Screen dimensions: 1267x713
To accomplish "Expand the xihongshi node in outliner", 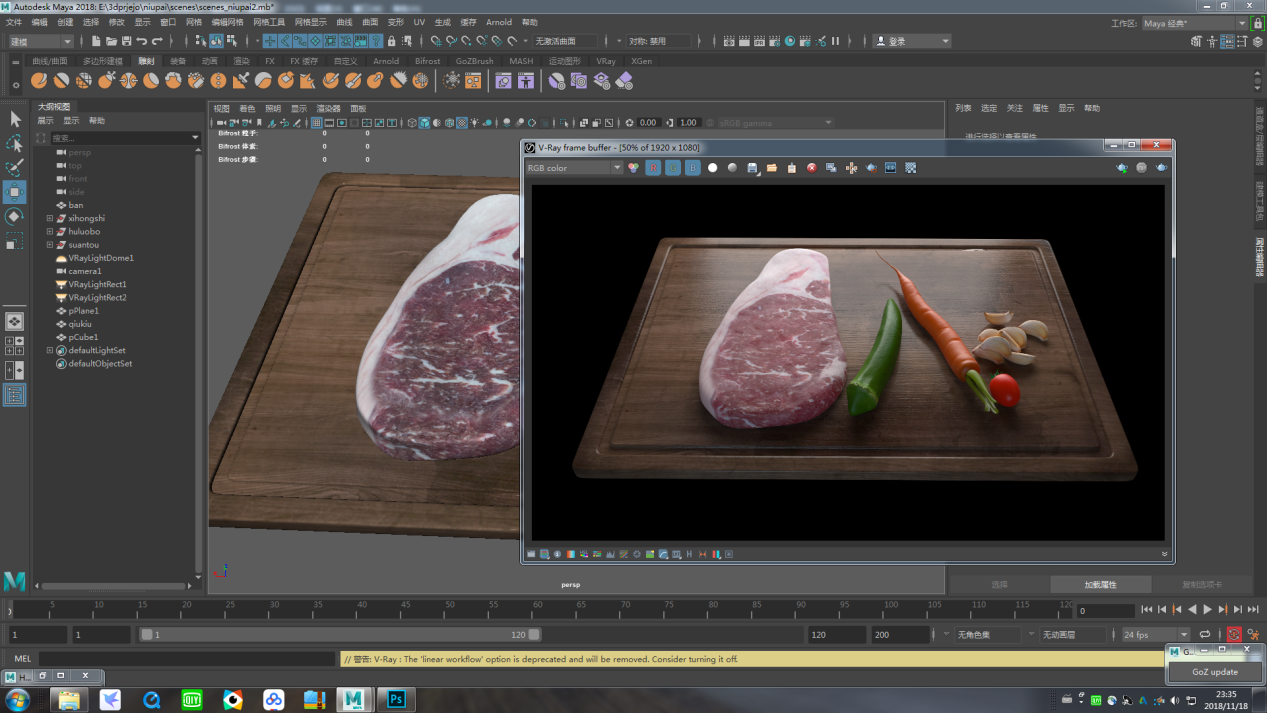I will point(50,218).
